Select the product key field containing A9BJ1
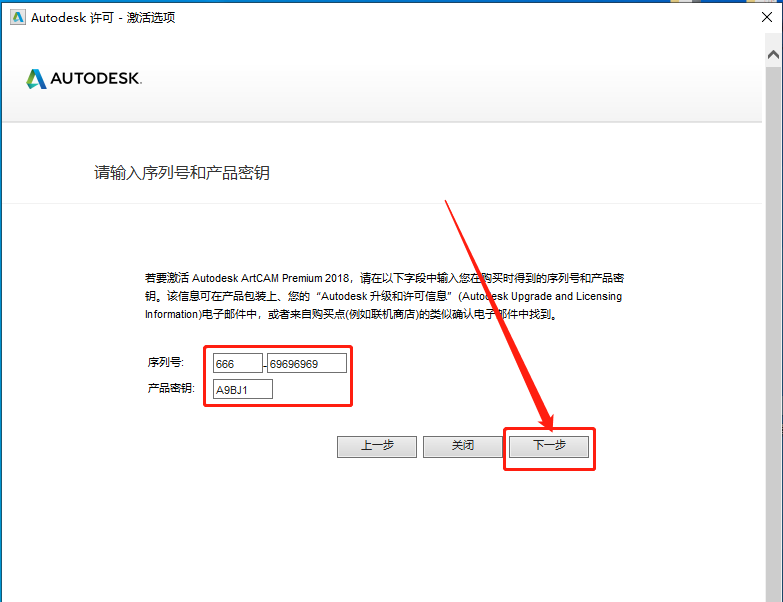This screenshot has width=783, height=602. (243, 389)
